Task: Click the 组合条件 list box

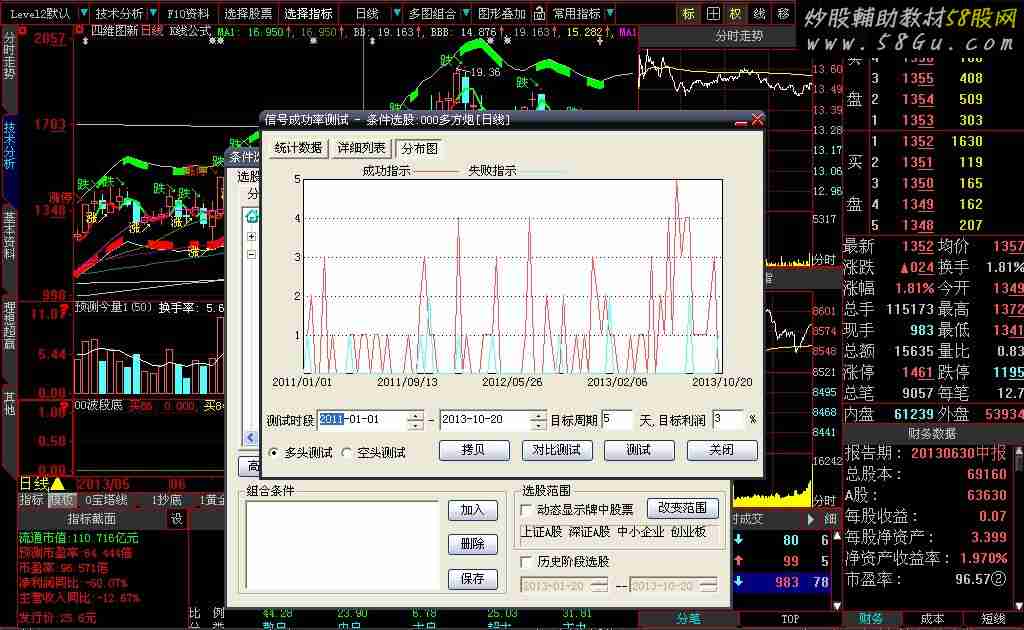Action: (342, 545)
